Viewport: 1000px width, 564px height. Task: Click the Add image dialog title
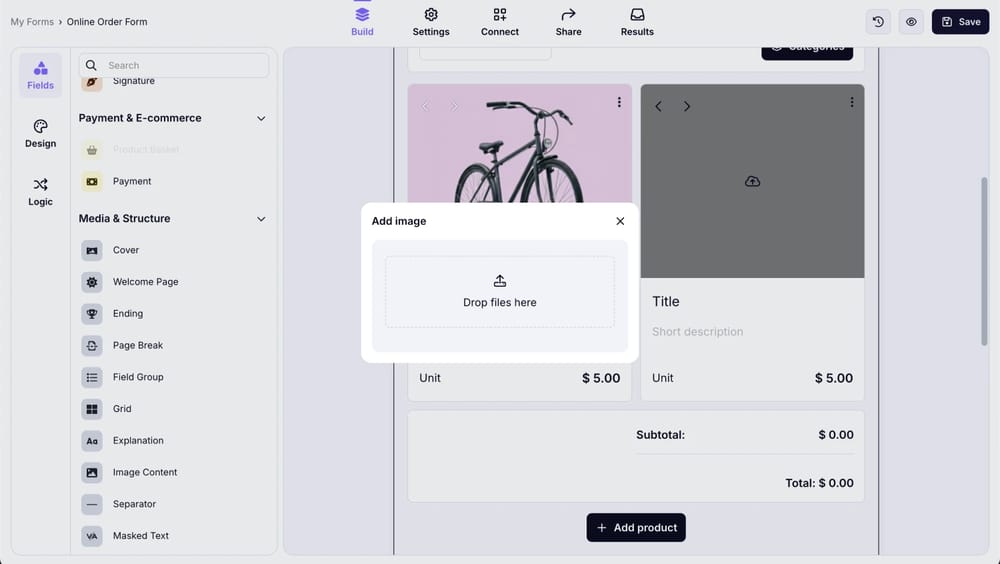(399, 221)
